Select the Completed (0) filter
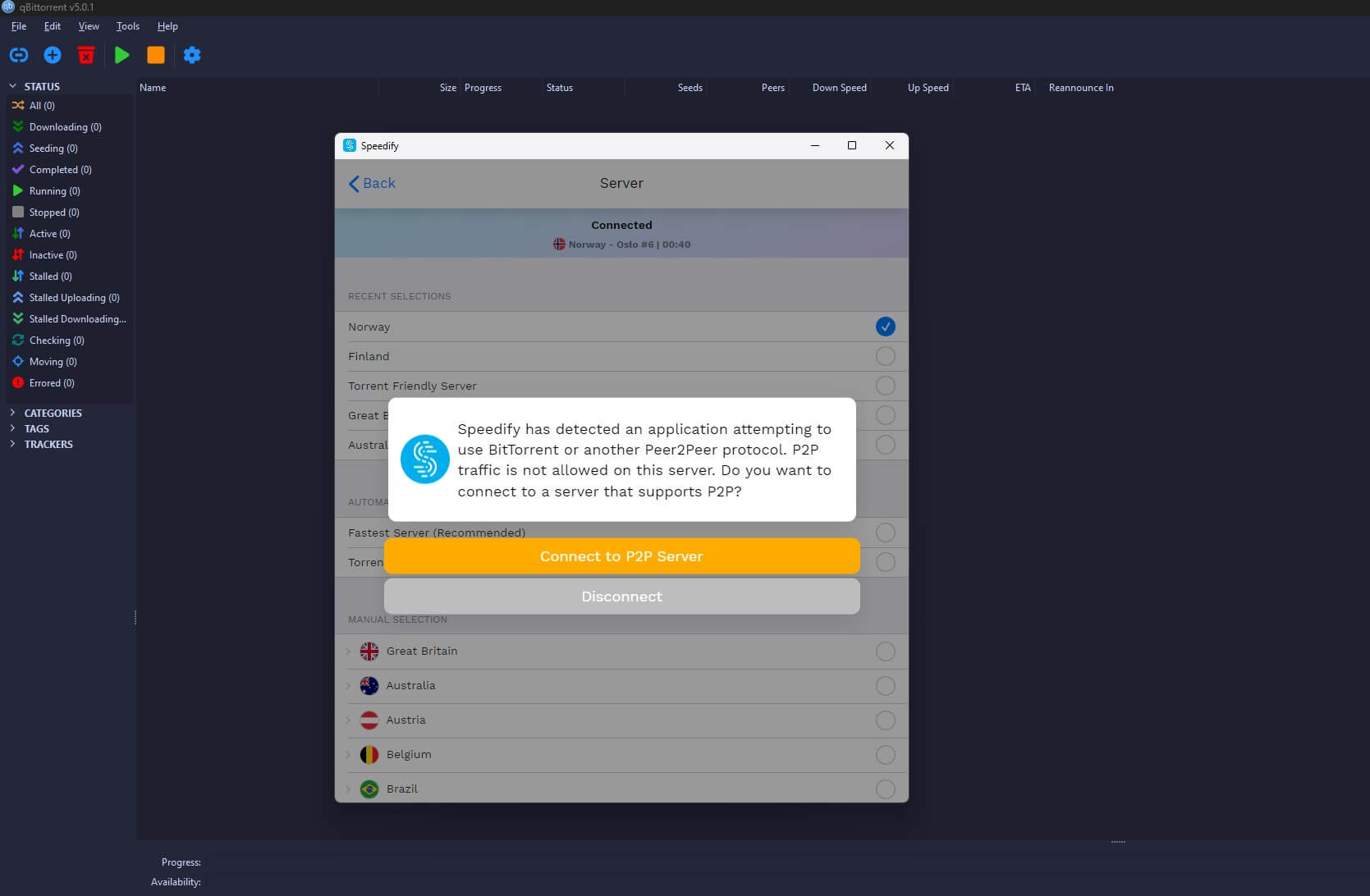The height and width of the screenshot is (896, 1370). (x=69, y=170)
